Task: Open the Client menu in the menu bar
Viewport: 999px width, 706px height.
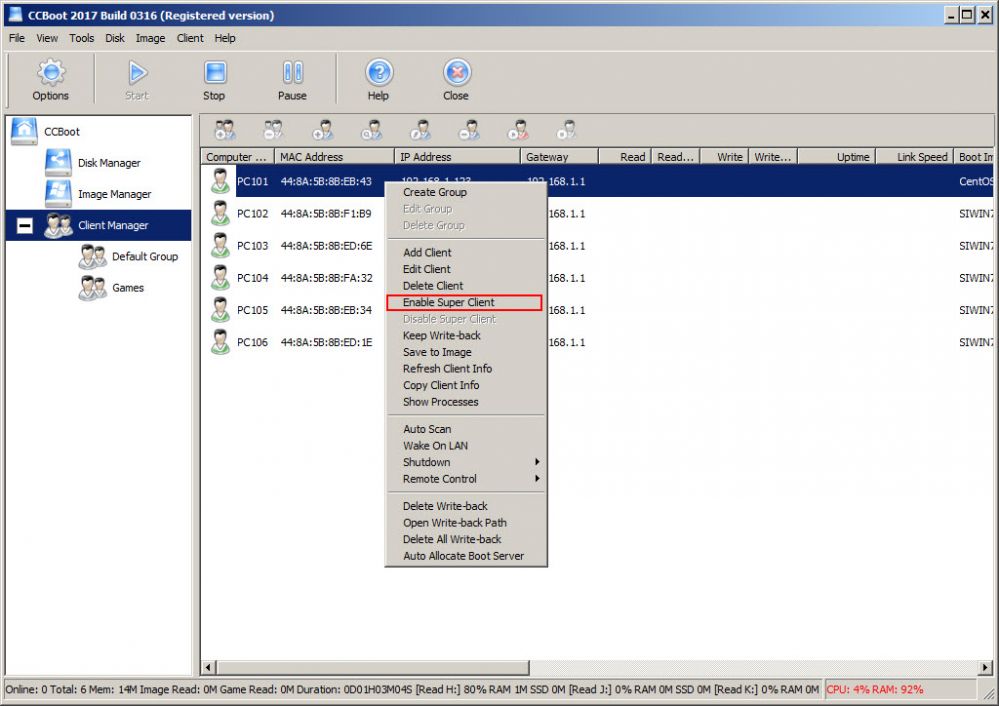Action: (x=190, y=38)
